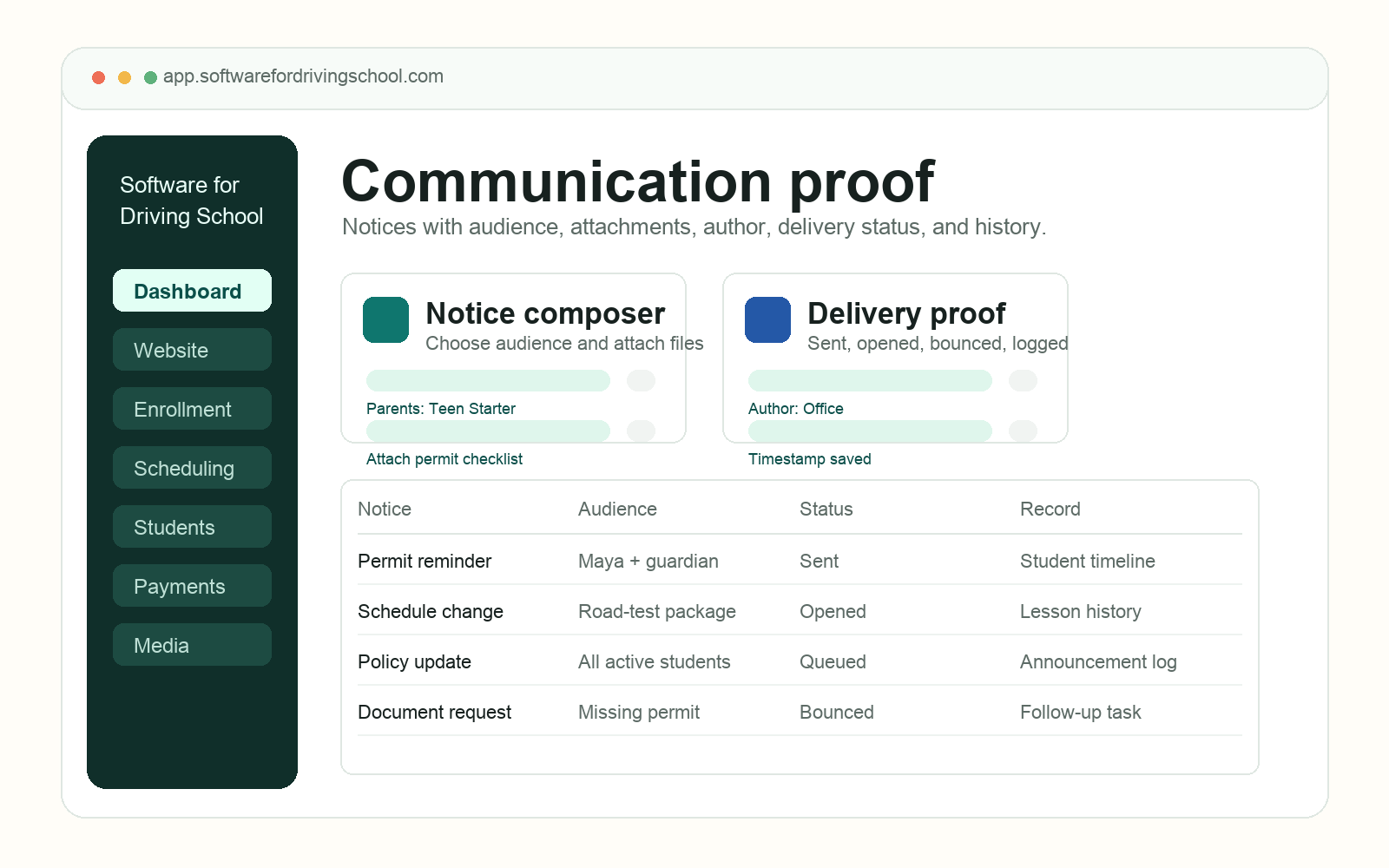Select the Permit reminder notice
1389x868 pixels.
425,562
